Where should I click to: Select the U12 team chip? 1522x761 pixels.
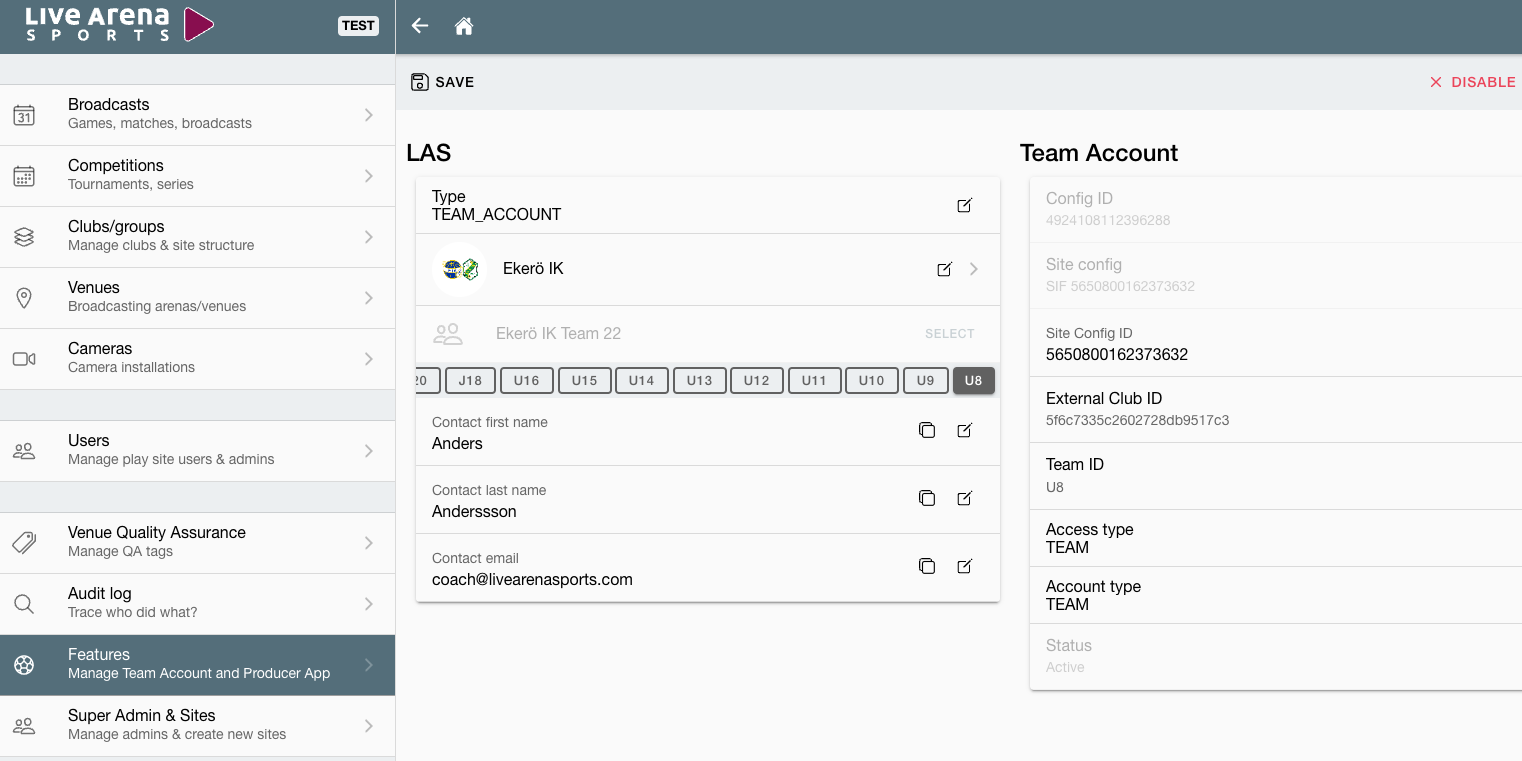click(756, 381)
